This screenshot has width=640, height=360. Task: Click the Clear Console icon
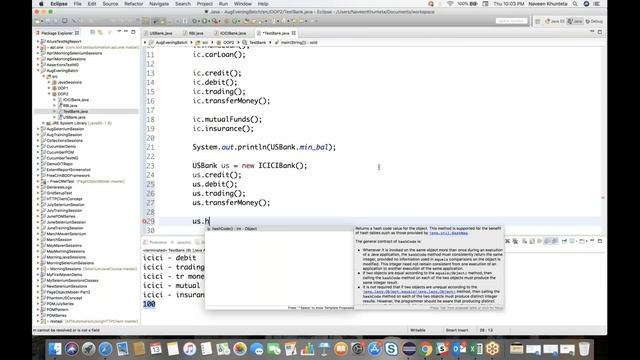pos(525,241)
